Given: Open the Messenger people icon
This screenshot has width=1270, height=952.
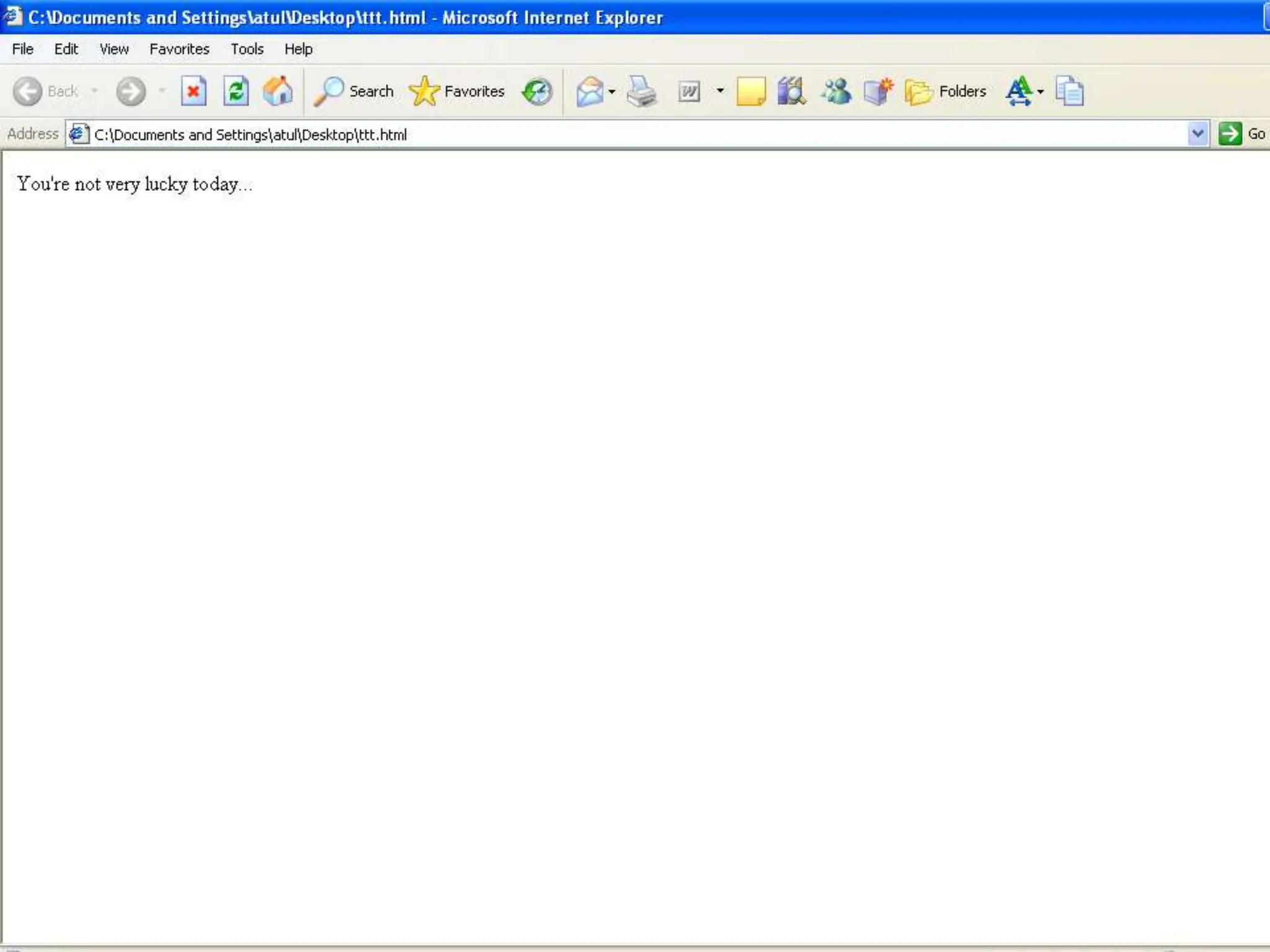Looking at the screenshot, I should (x=836, y=92).
